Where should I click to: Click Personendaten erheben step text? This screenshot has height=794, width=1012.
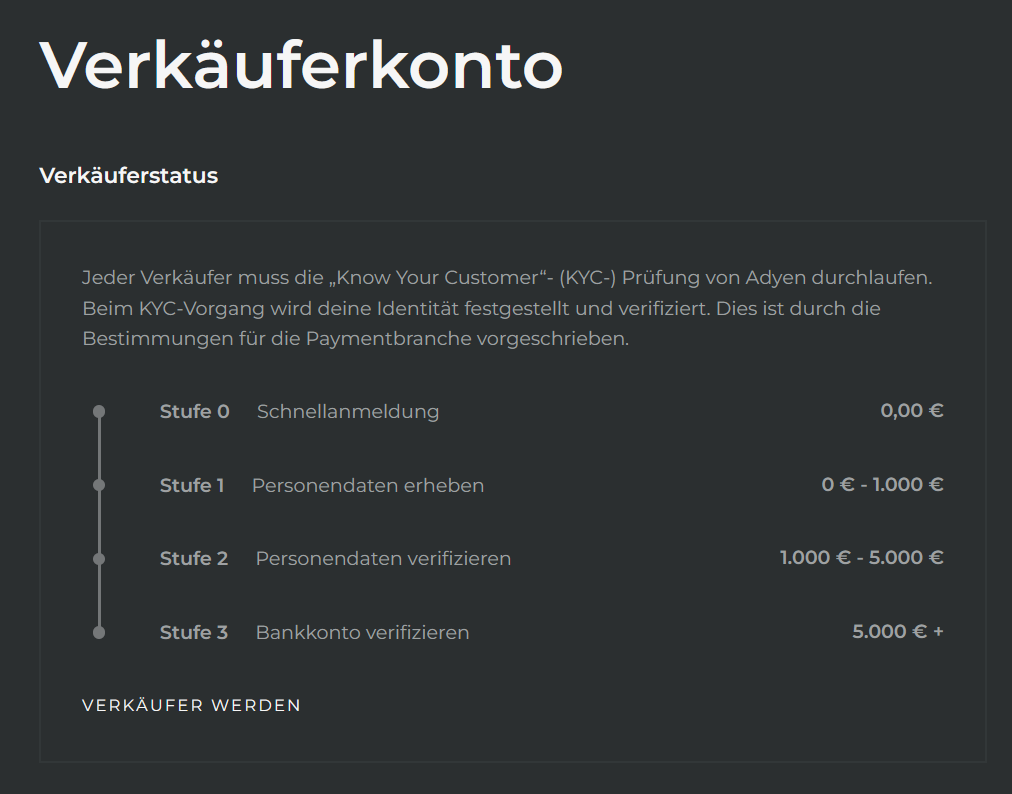pyautogui.click(x=368, y=485)
